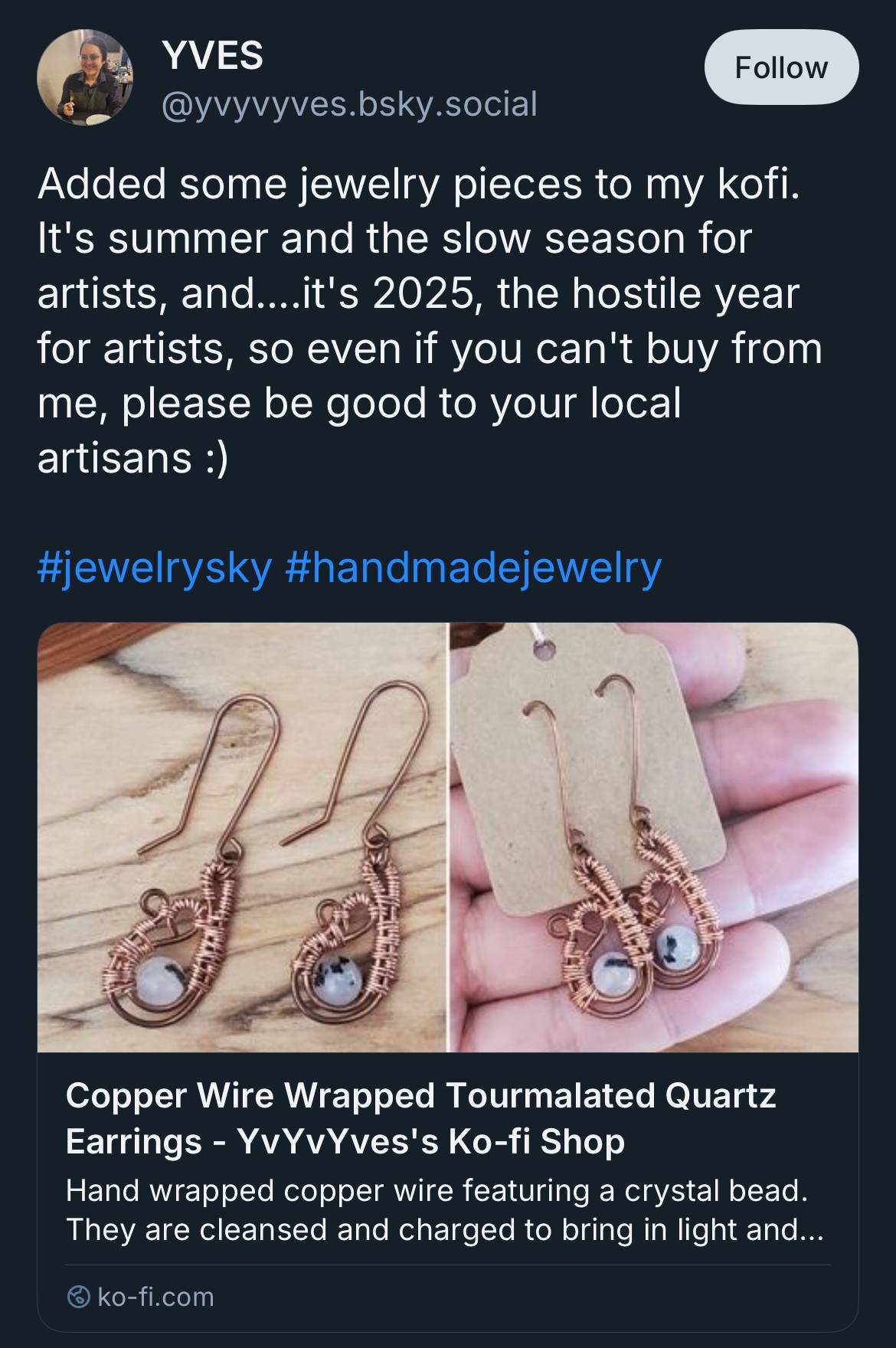
Task: Click the globe icon beside ko-fi.com
Action: click(x=77, y=1297)
